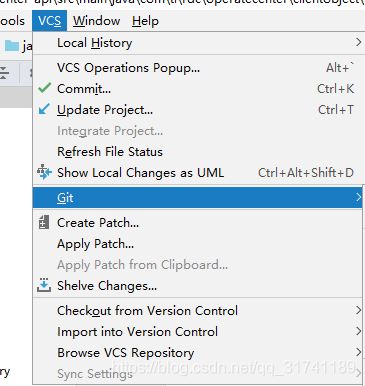Expand Browse VCS Repository submenu arrow
Image resolution: width=365 pixels, height=386 pixels.
click(x=358, y=352)
